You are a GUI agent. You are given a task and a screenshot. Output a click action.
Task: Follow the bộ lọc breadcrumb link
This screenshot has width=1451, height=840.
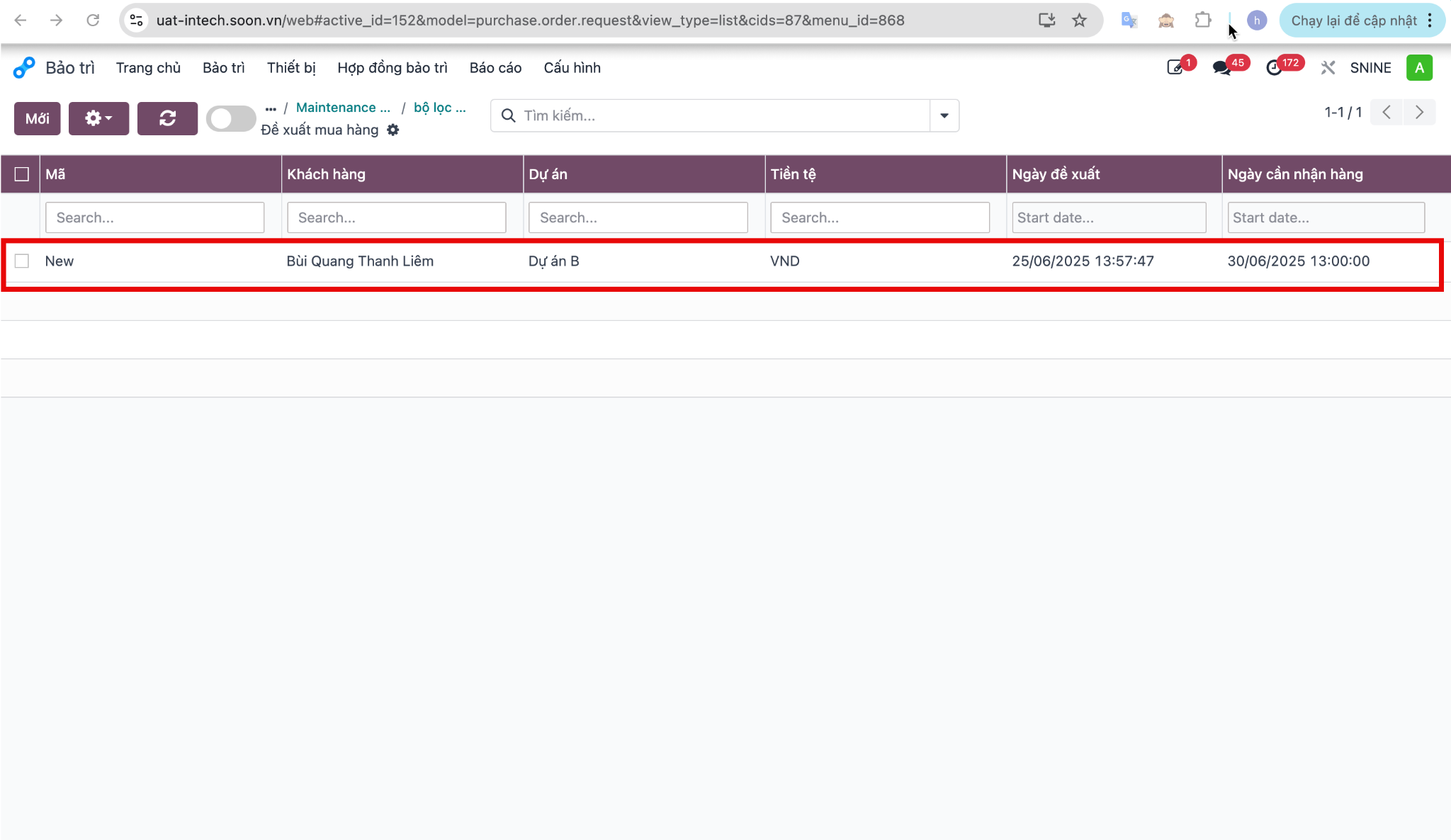440,108
